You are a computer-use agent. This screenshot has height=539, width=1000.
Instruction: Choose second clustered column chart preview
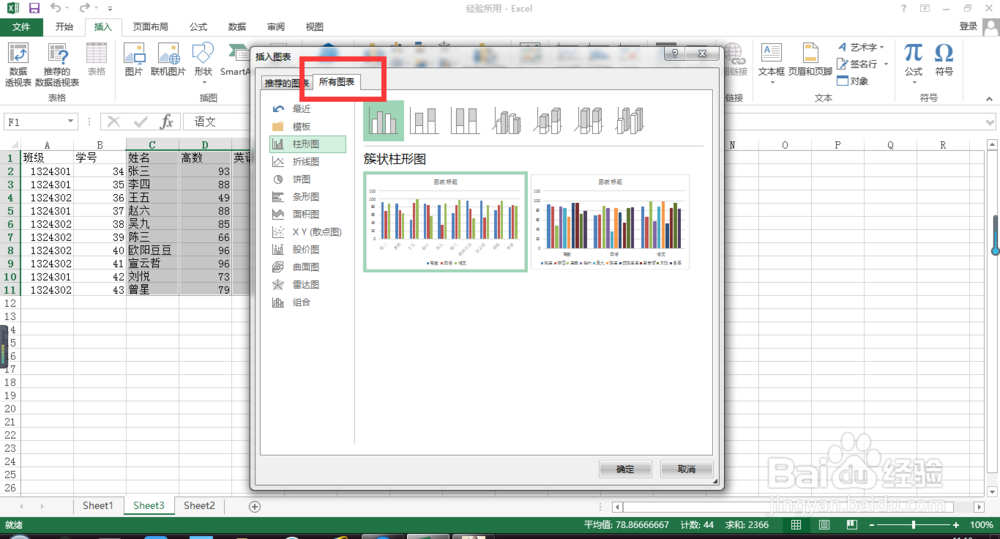(610, 222)
